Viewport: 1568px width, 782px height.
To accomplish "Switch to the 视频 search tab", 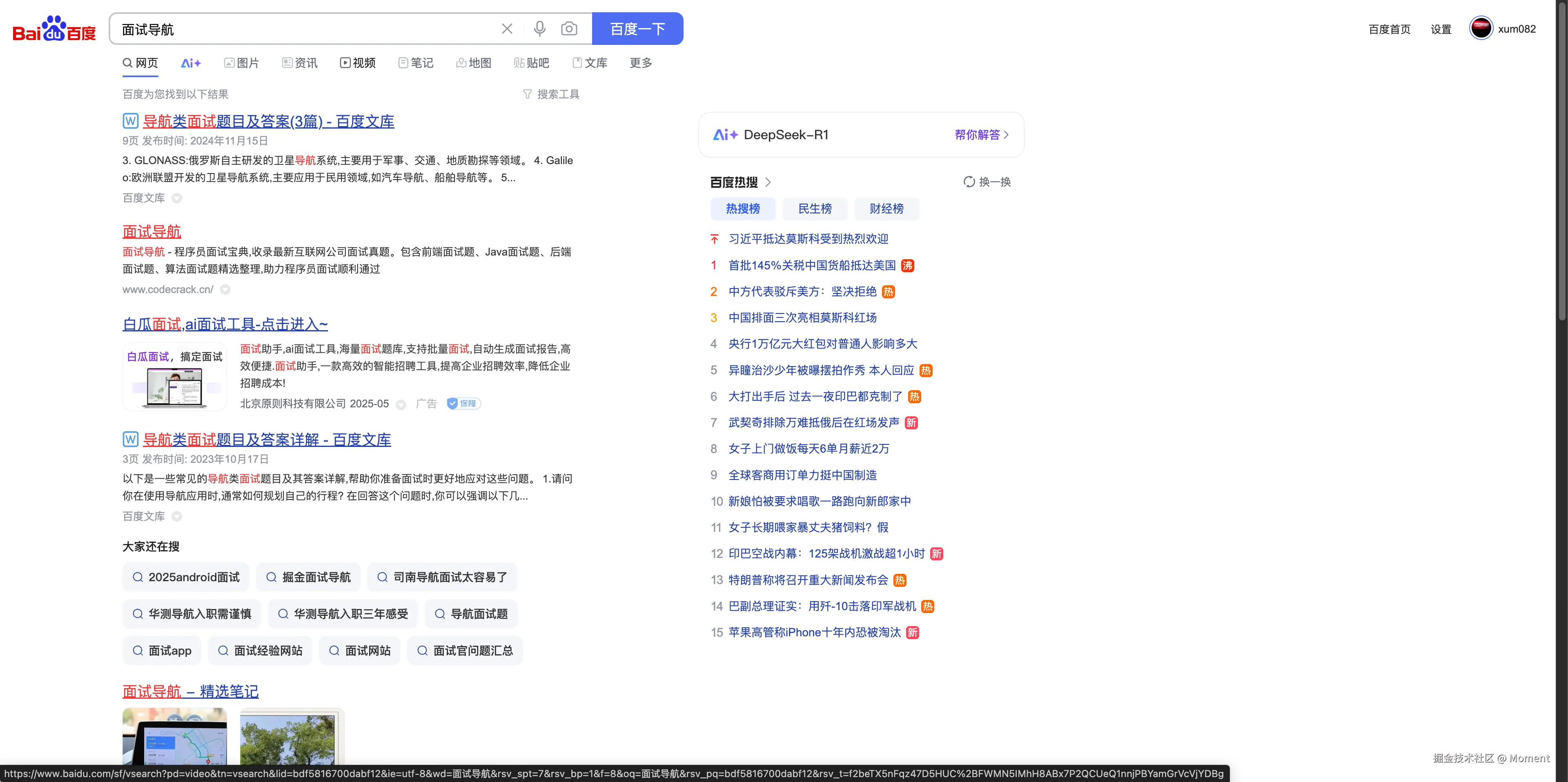I will point(357,63).
